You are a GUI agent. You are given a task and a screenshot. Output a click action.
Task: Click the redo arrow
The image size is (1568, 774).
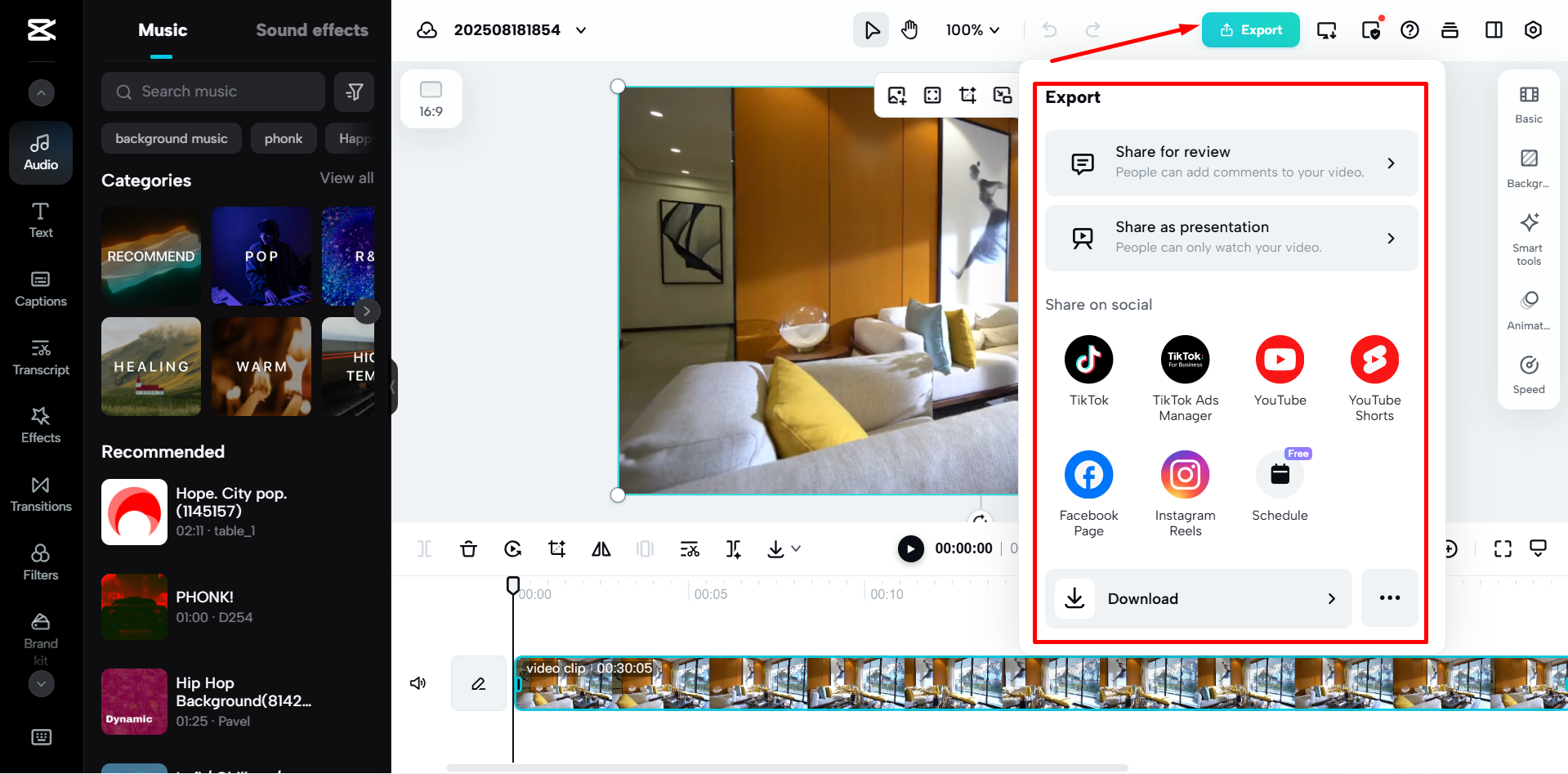click(1092, 30)
